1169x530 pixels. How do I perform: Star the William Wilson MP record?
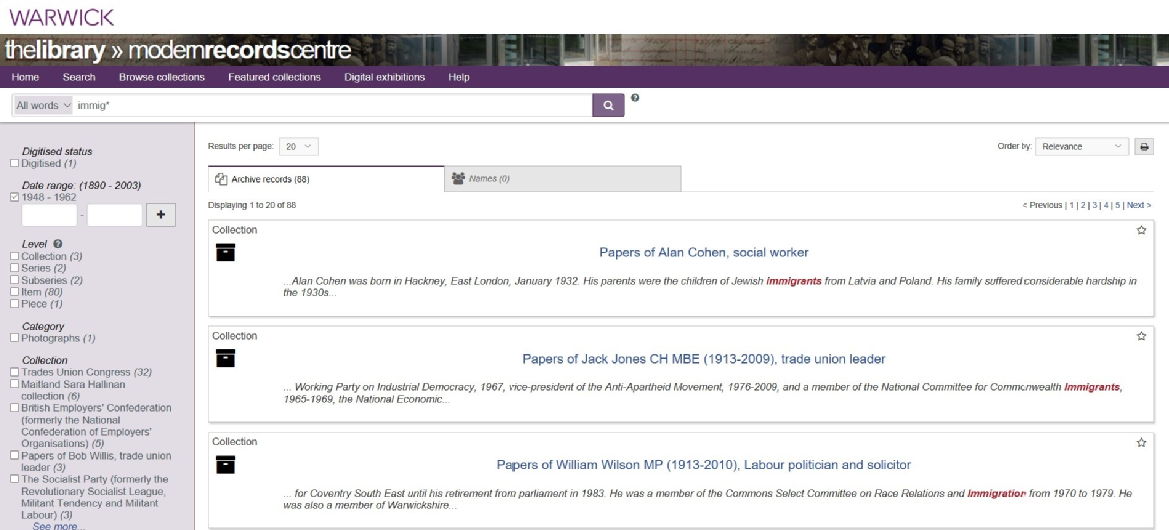pos(1141,442)
